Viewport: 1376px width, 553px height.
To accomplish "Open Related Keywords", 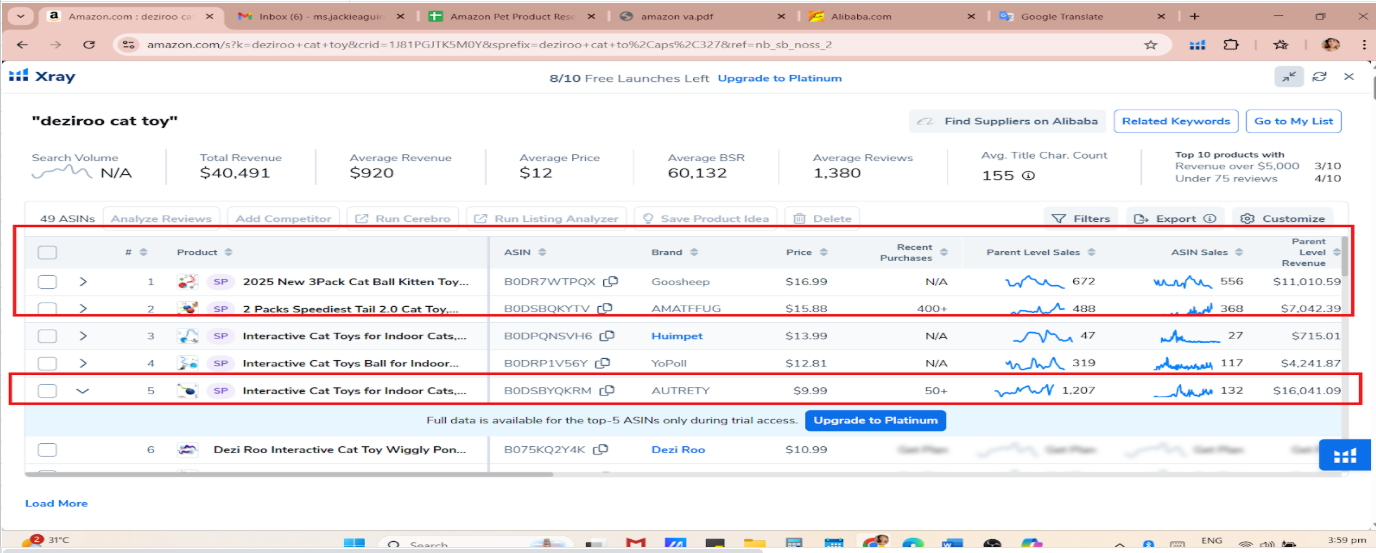I will tap(1176, 121).
